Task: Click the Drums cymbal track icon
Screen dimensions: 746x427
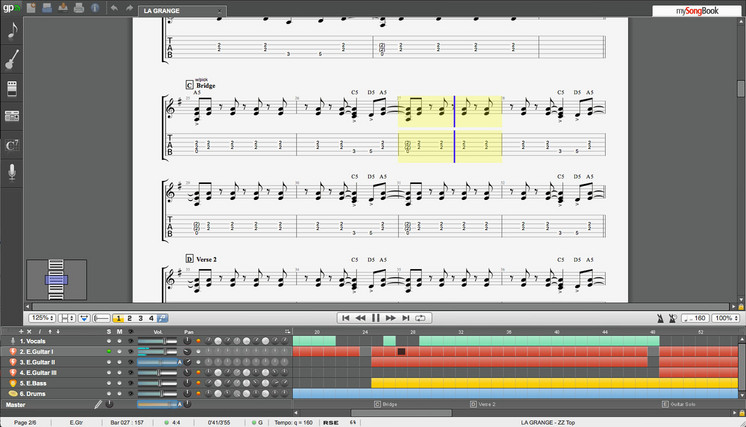Action: tap(13, 394)
